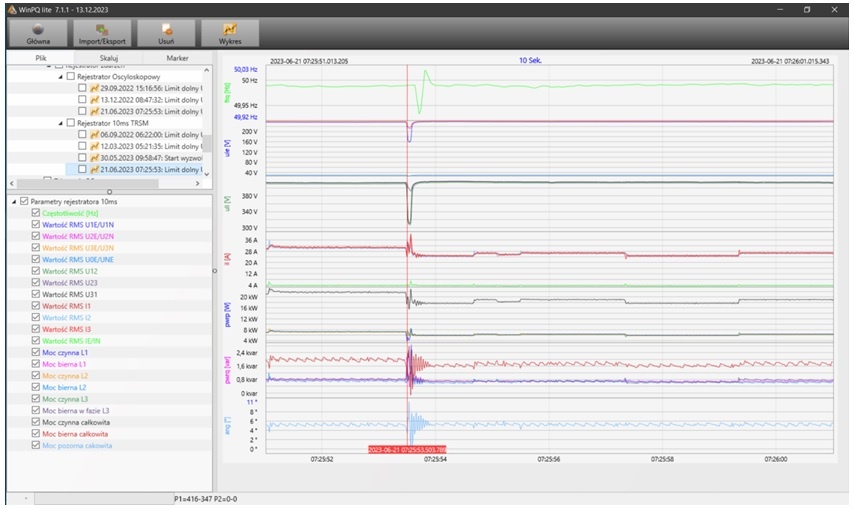Select Wartość RMS IE/IN parameter label

71,341
